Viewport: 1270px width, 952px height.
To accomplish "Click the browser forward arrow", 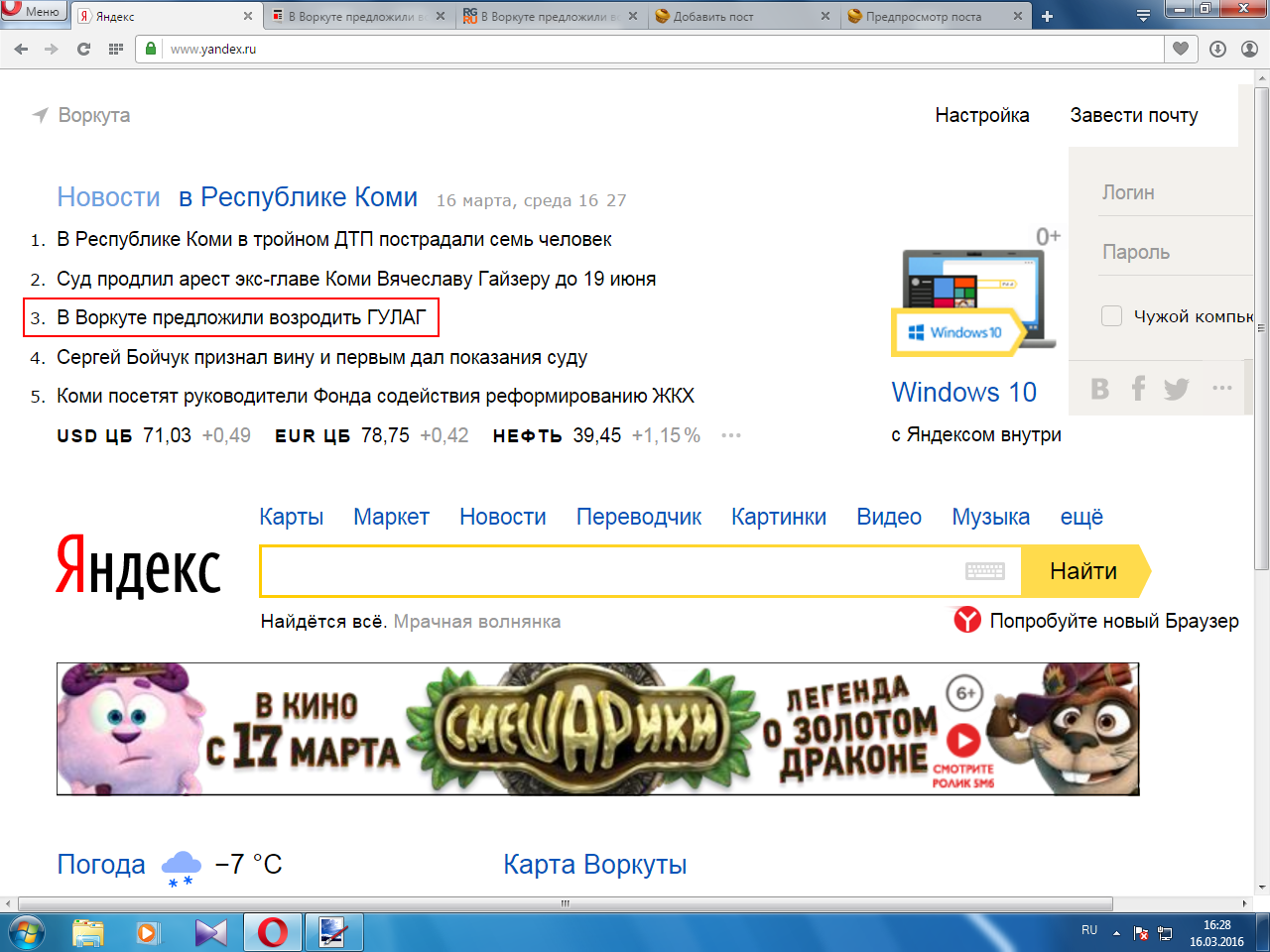I will 52,49.
